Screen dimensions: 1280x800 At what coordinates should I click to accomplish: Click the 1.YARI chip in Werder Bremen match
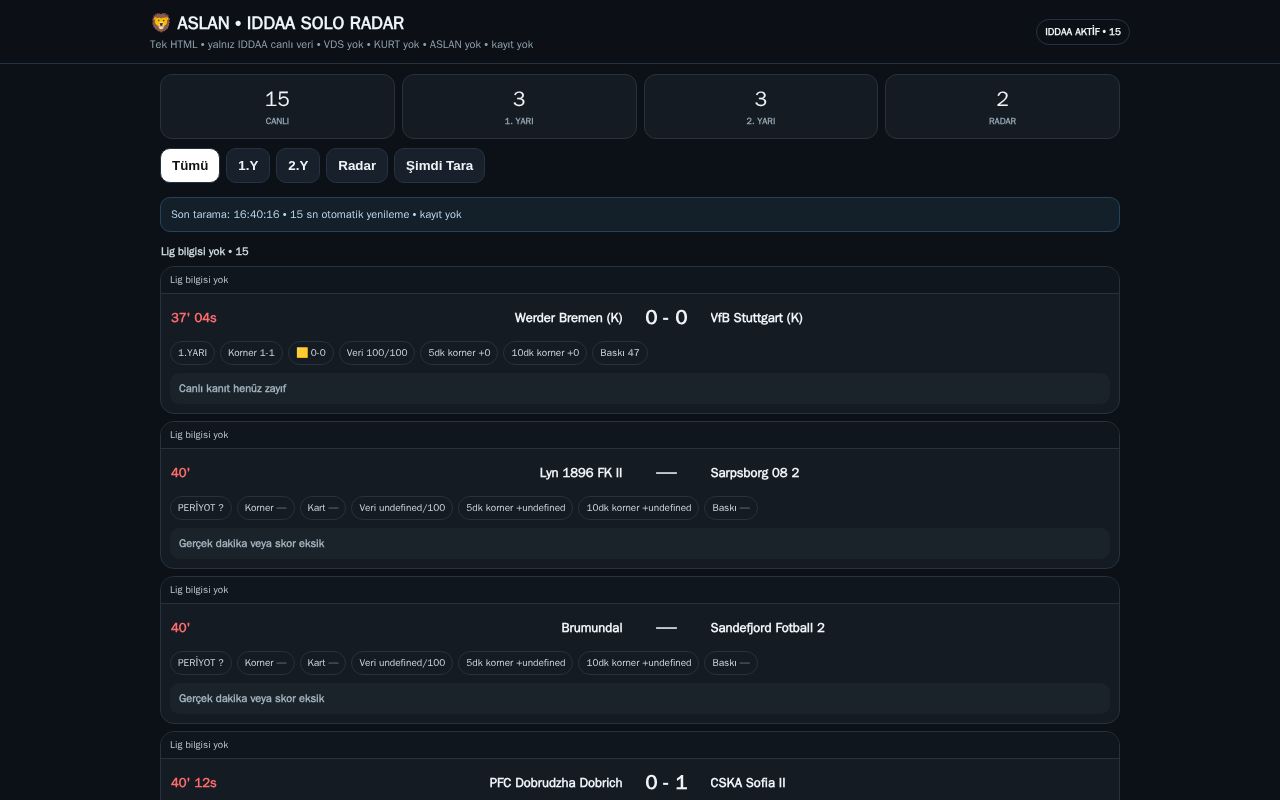[192, 353]
